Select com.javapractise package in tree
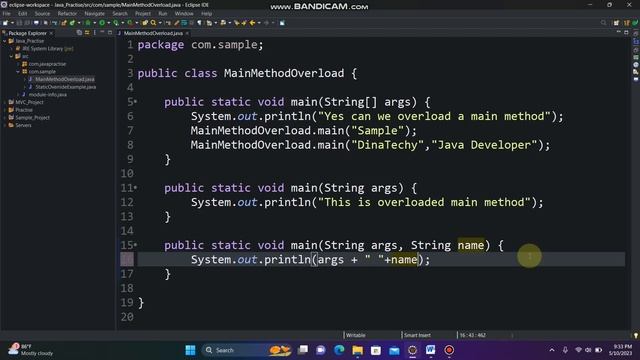640x360 pixels. coord(47,64)
